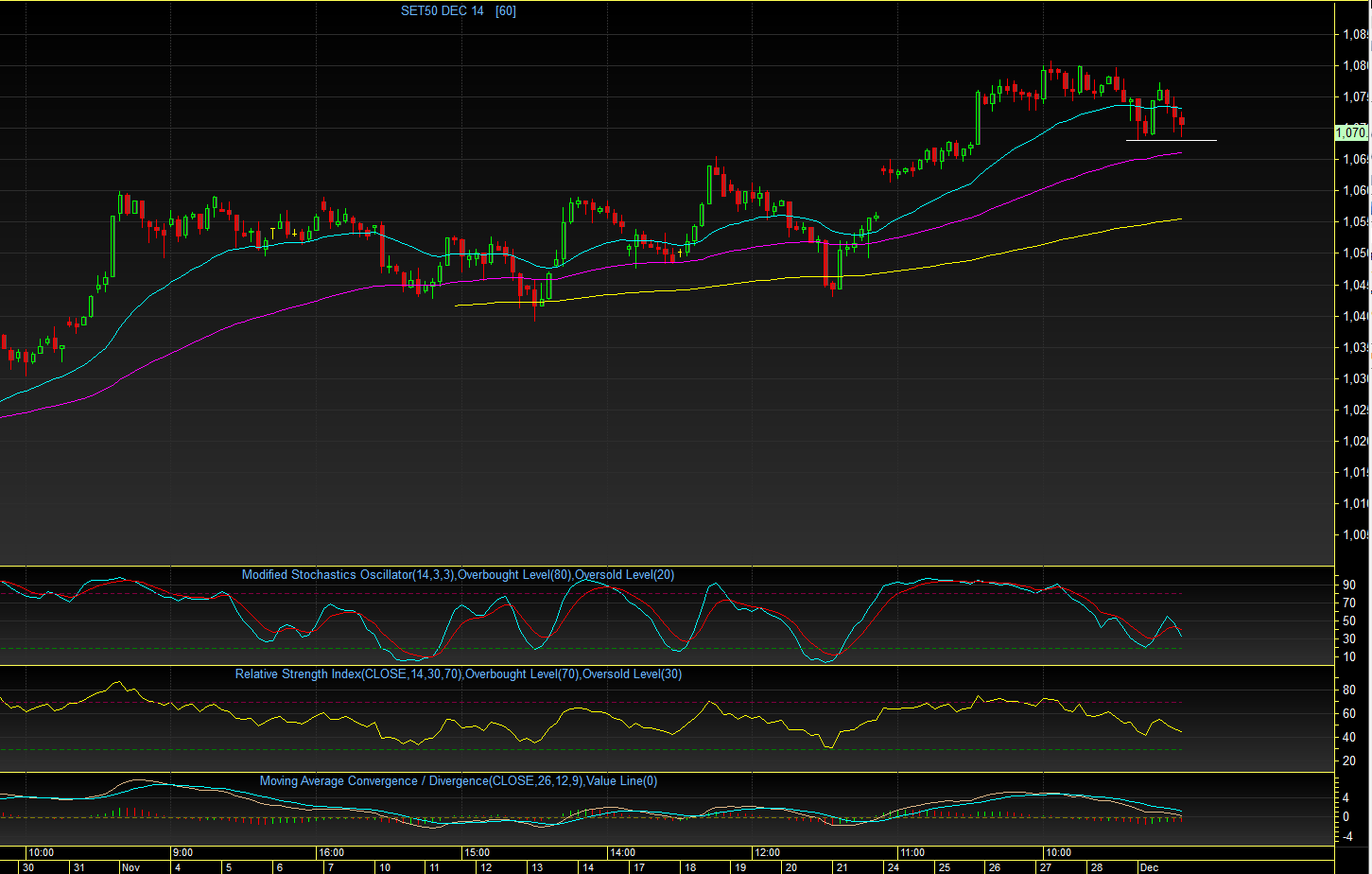Select date 26 on the date axis

995,867
